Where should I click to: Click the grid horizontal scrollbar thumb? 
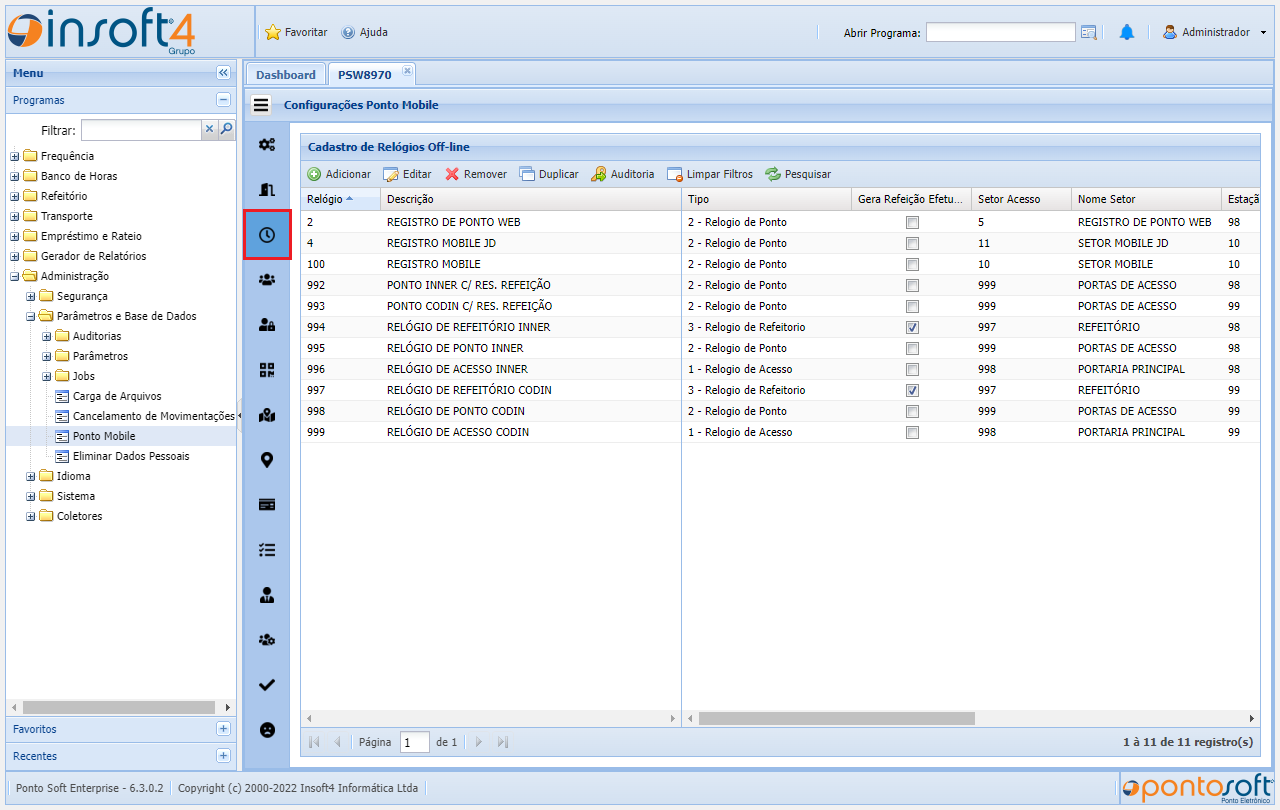tap(836, 718)
